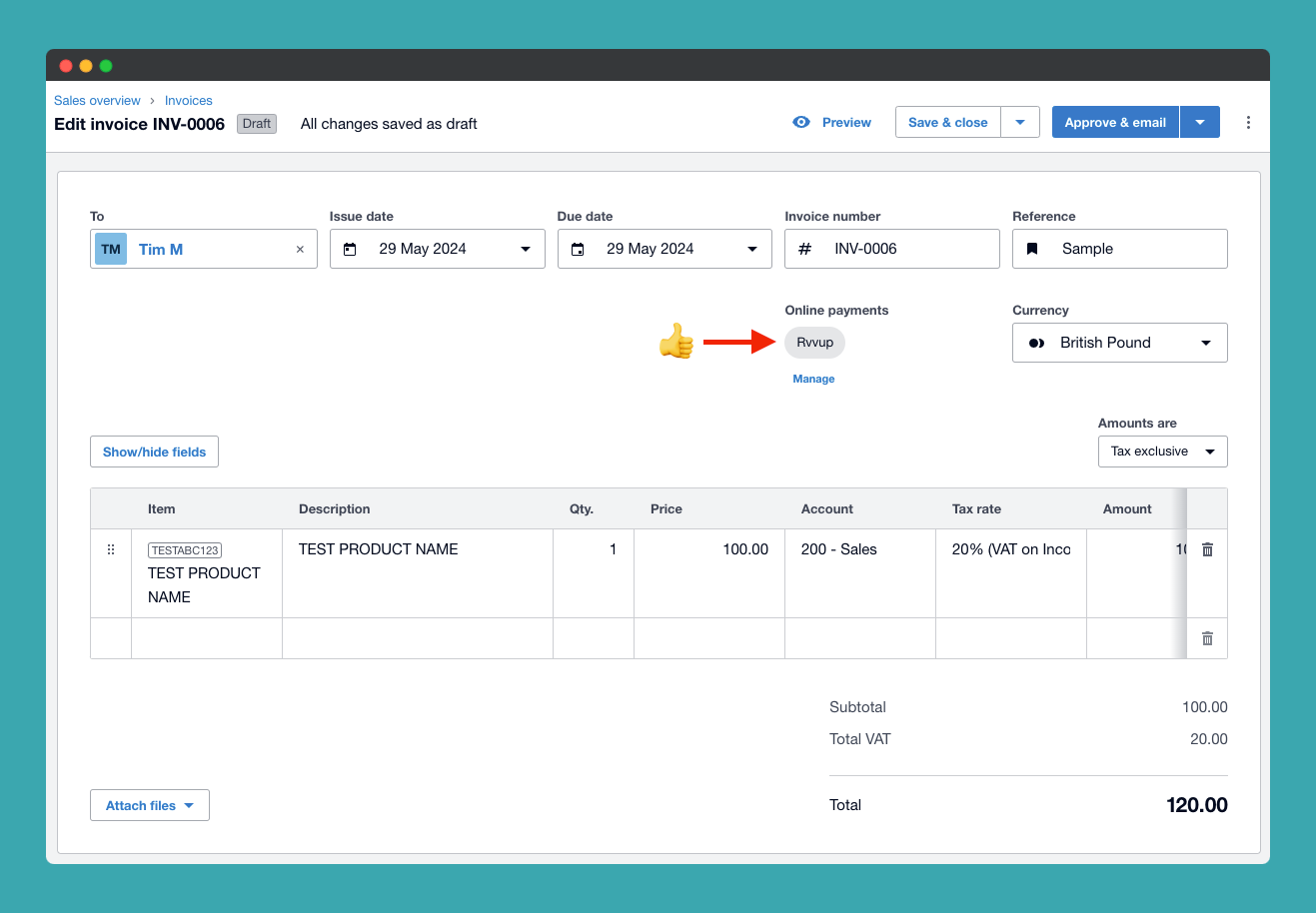This screenshot has width=1316, height=913.
Task: Expand the Save & close dropdown arrow
Action: (x=1020, y=122)
